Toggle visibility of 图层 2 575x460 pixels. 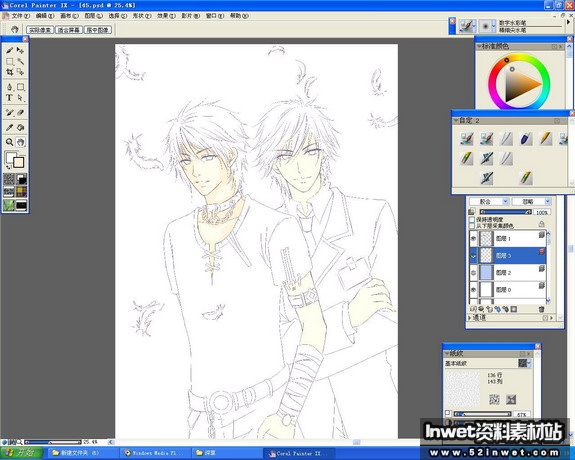pyautogui.click(x=473, y=273)
